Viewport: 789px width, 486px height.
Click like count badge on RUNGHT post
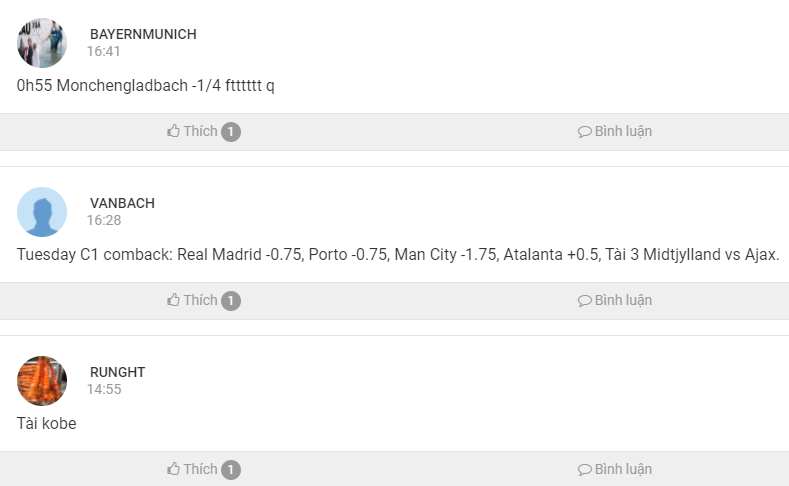point(231,470)
